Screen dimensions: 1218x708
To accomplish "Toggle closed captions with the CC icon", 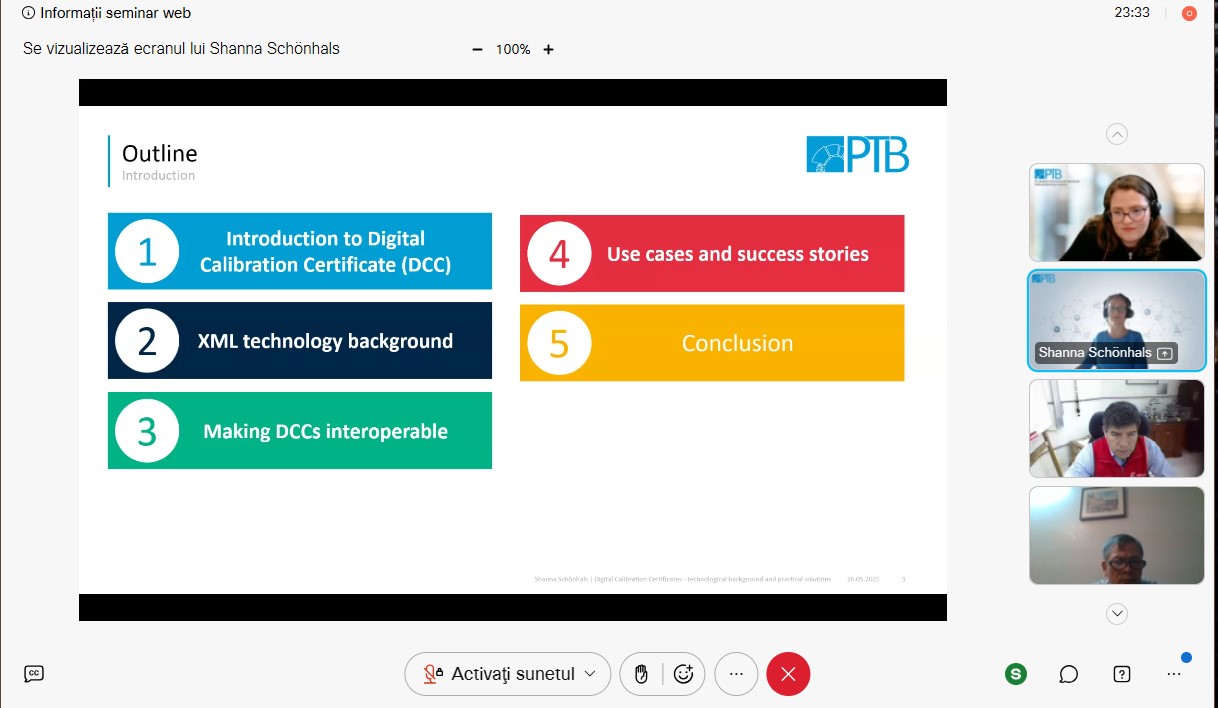I will (x=34, y=674).
